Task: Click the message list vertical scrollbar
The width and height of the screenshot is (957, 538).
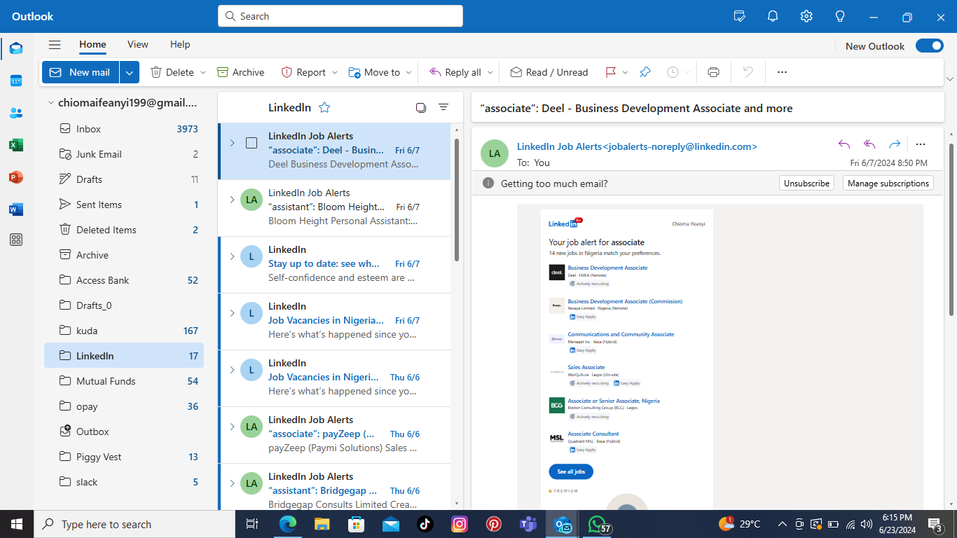Action: point(457,200)
